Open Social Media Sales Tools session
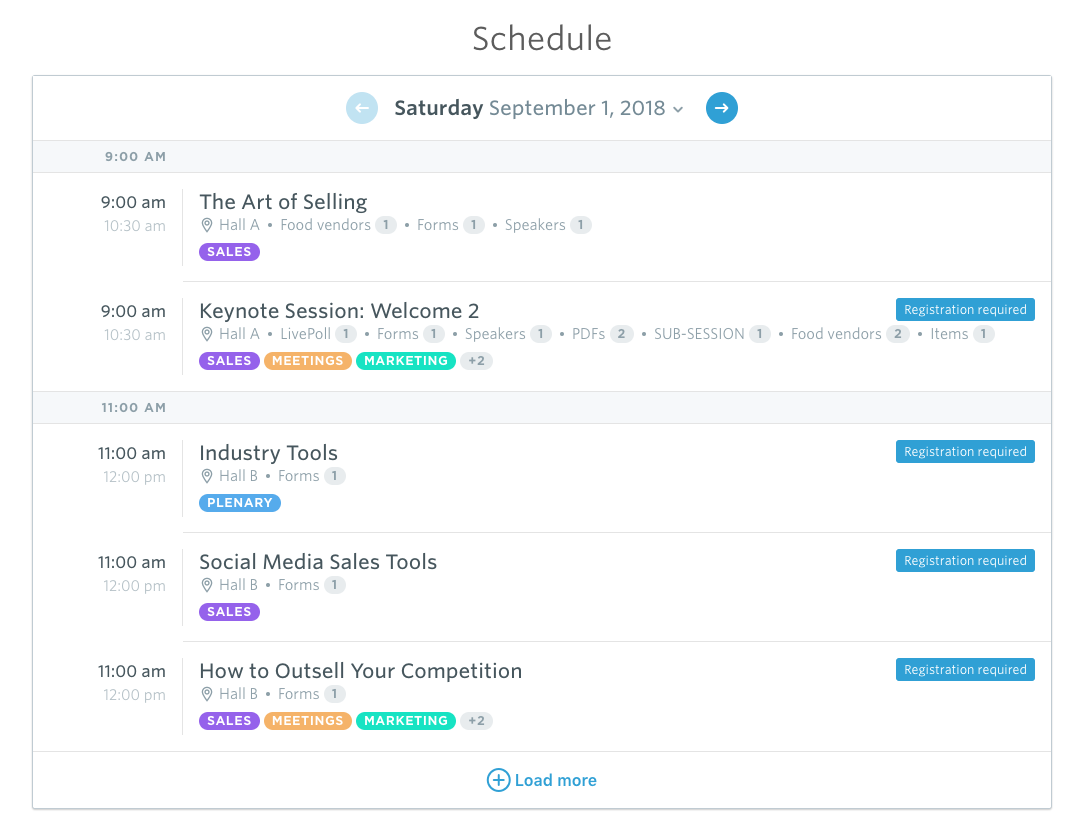 tap(318, 562)
